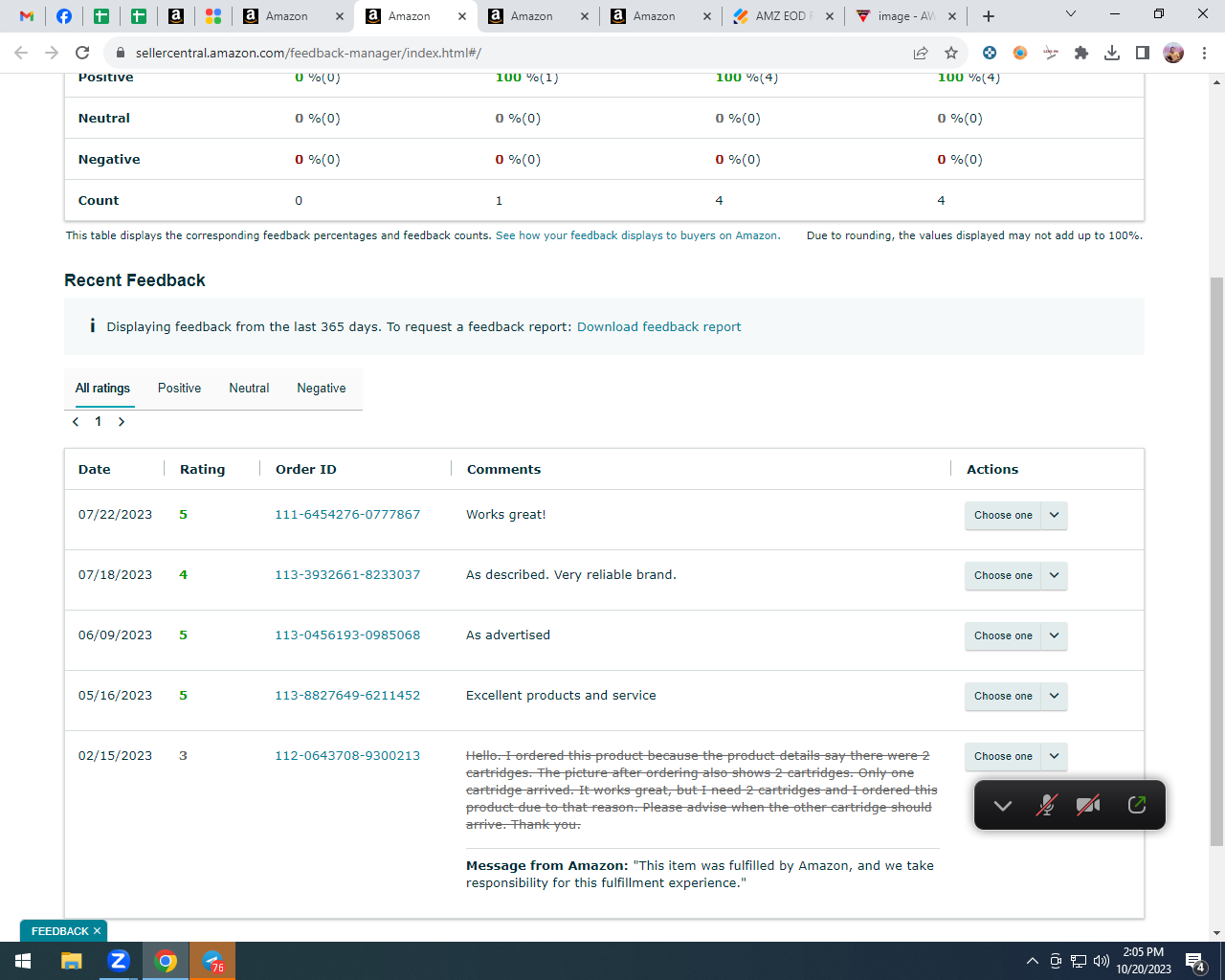The image size is (1225, 980).
Task: Click the browser back arrow
Action: [21, 53]
